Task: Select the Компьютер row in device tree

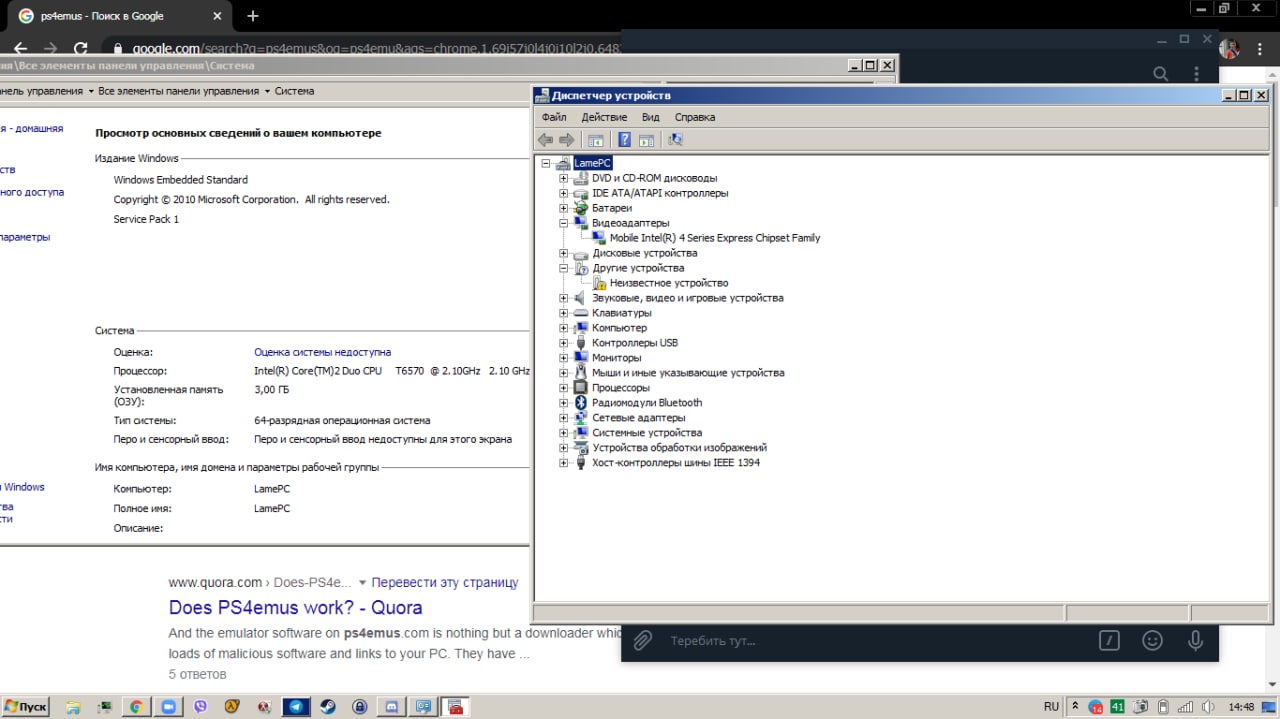Action: [619, 328]
